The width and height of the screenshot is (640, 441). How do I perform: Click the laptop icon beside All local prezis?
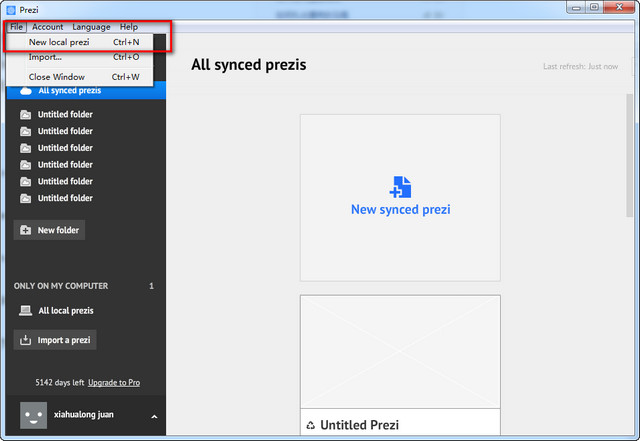pos(26,311)
